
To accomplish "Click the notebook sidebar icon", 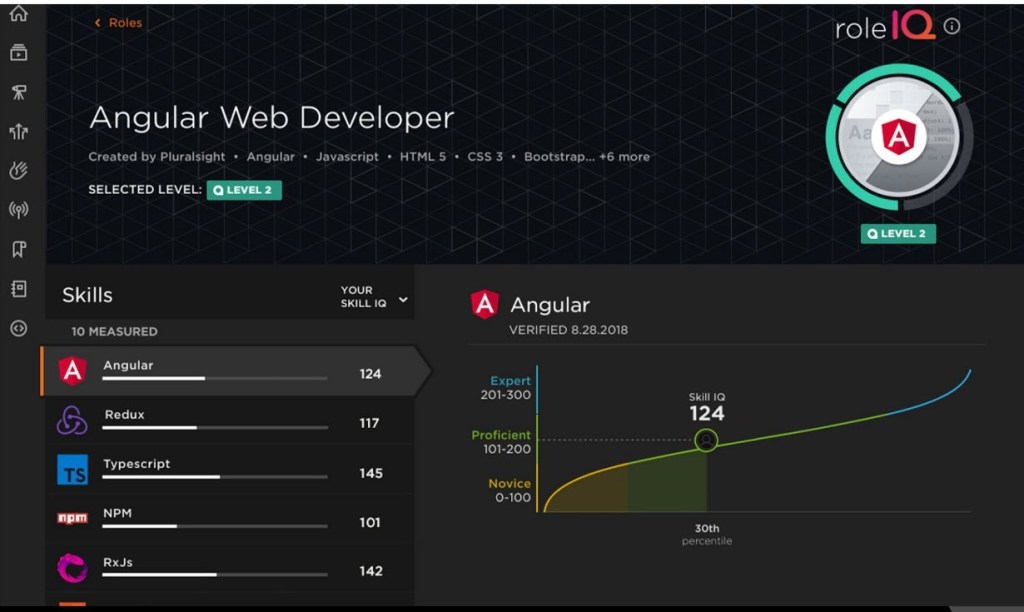I will click(x=18, y=289).
